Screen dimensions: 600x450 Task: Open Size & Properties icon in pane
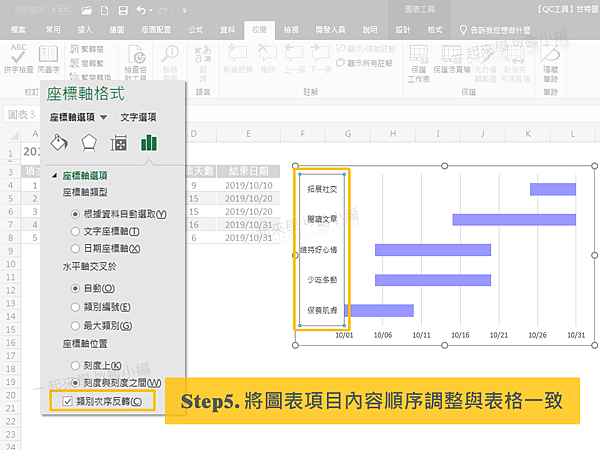(x=119, y=143)
